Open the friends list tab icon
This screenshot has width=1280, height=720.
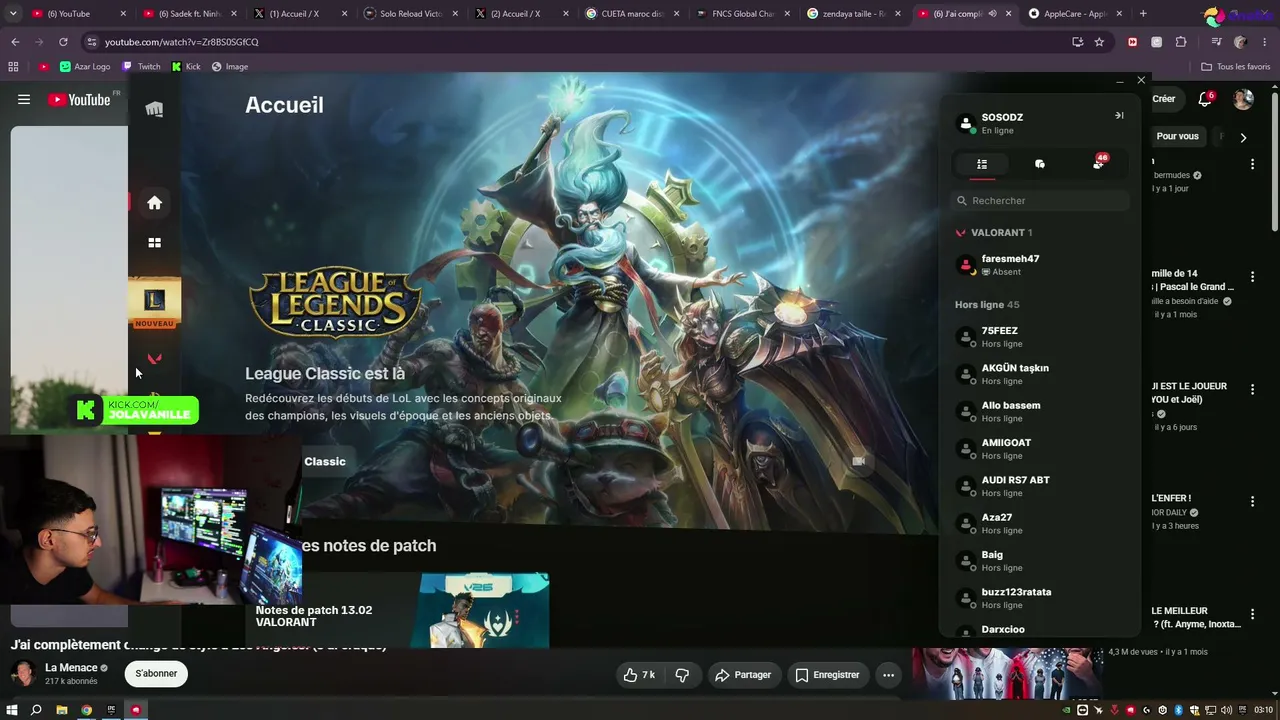[x=982, y=164]
